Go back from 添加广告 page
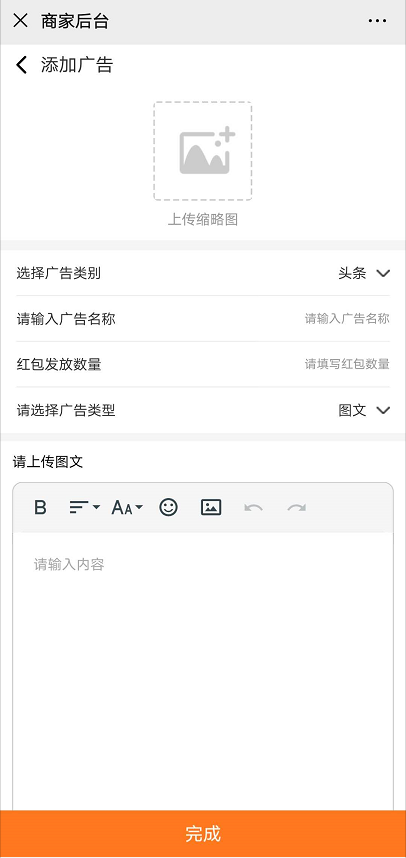 tap(21, 65)
